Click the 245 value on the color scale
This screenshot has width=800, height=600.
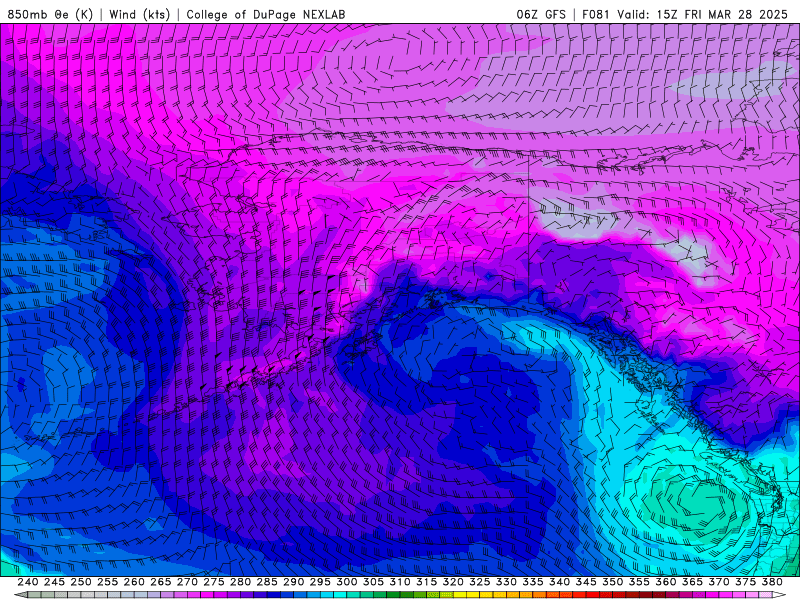(55, 582)
